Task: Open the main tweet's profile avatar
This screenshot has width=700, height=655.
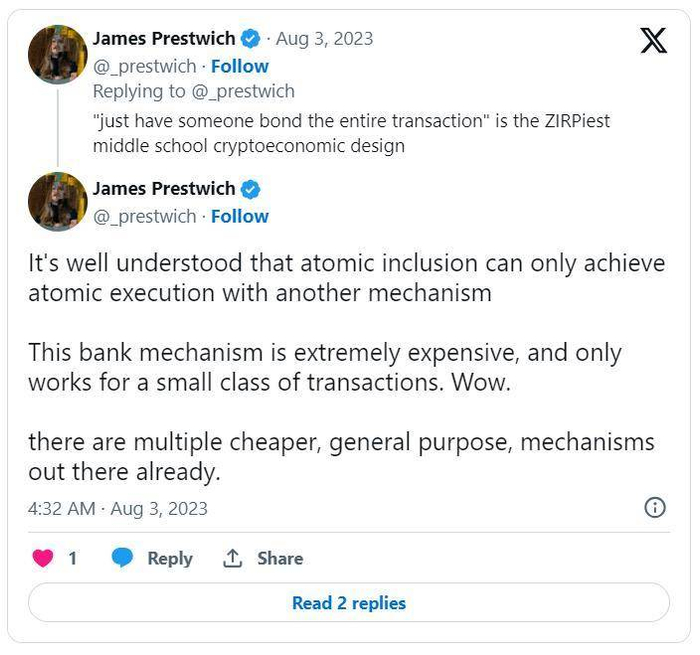Action: click(57, 202)
